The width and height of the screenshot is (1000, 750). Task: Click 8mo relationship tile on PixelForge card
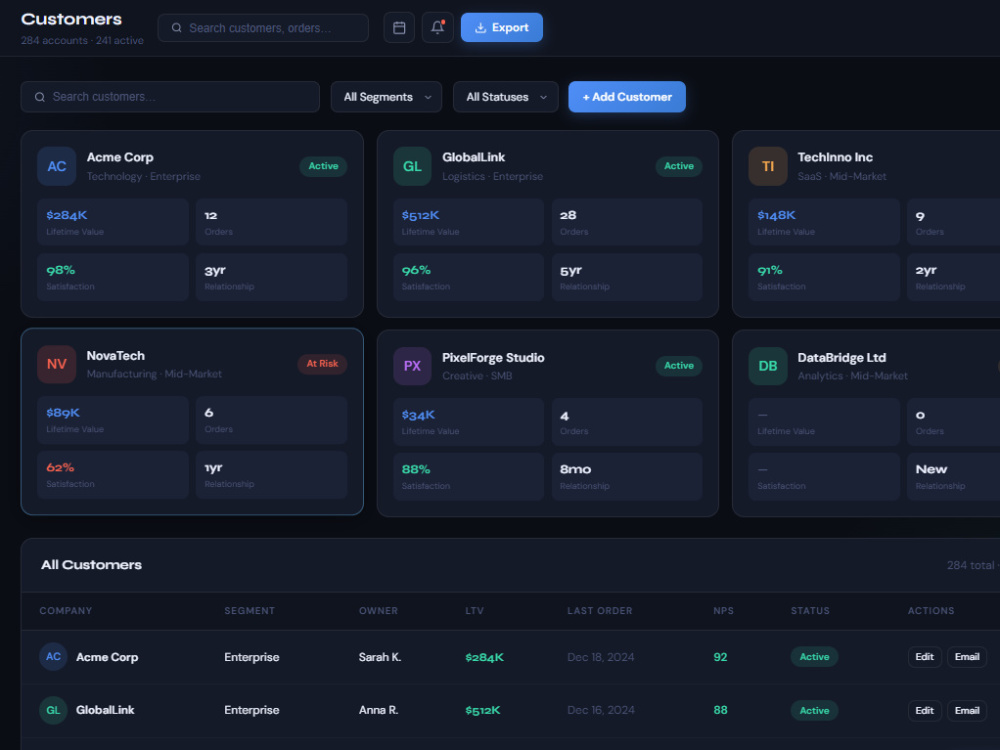[627, 476]
